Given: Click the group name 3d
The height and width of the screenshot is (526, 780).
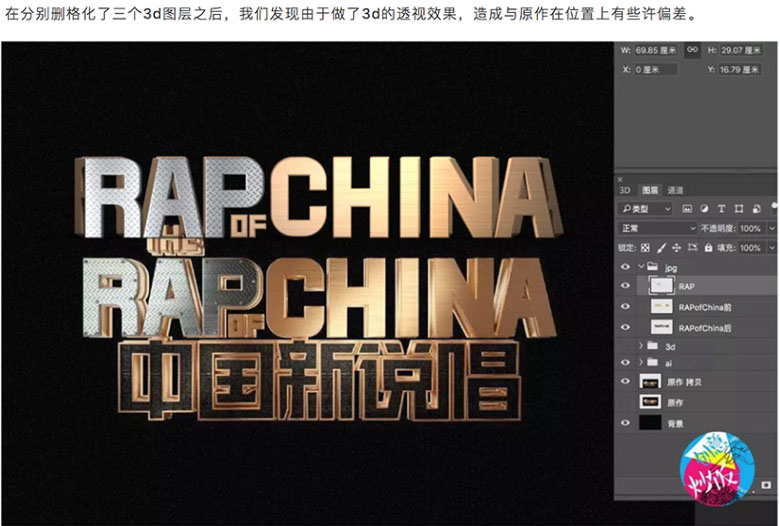Looking at the screenshot, I should coord(670,346).
